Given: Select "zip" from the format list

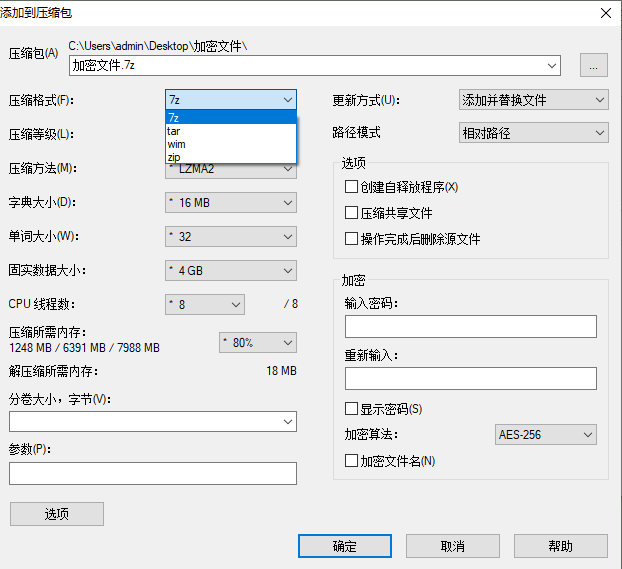Looking at the screenshot, I should tap(174, 157).
